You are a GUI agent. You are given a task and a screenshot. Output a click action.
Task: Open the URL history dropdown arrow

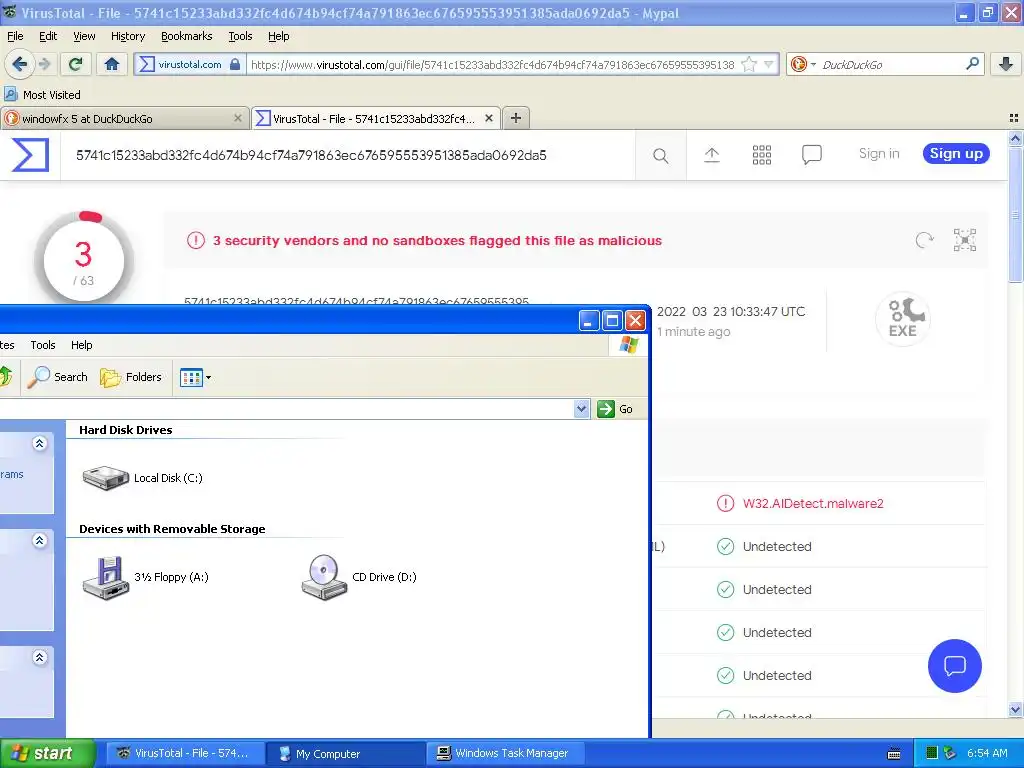point(769,64)
